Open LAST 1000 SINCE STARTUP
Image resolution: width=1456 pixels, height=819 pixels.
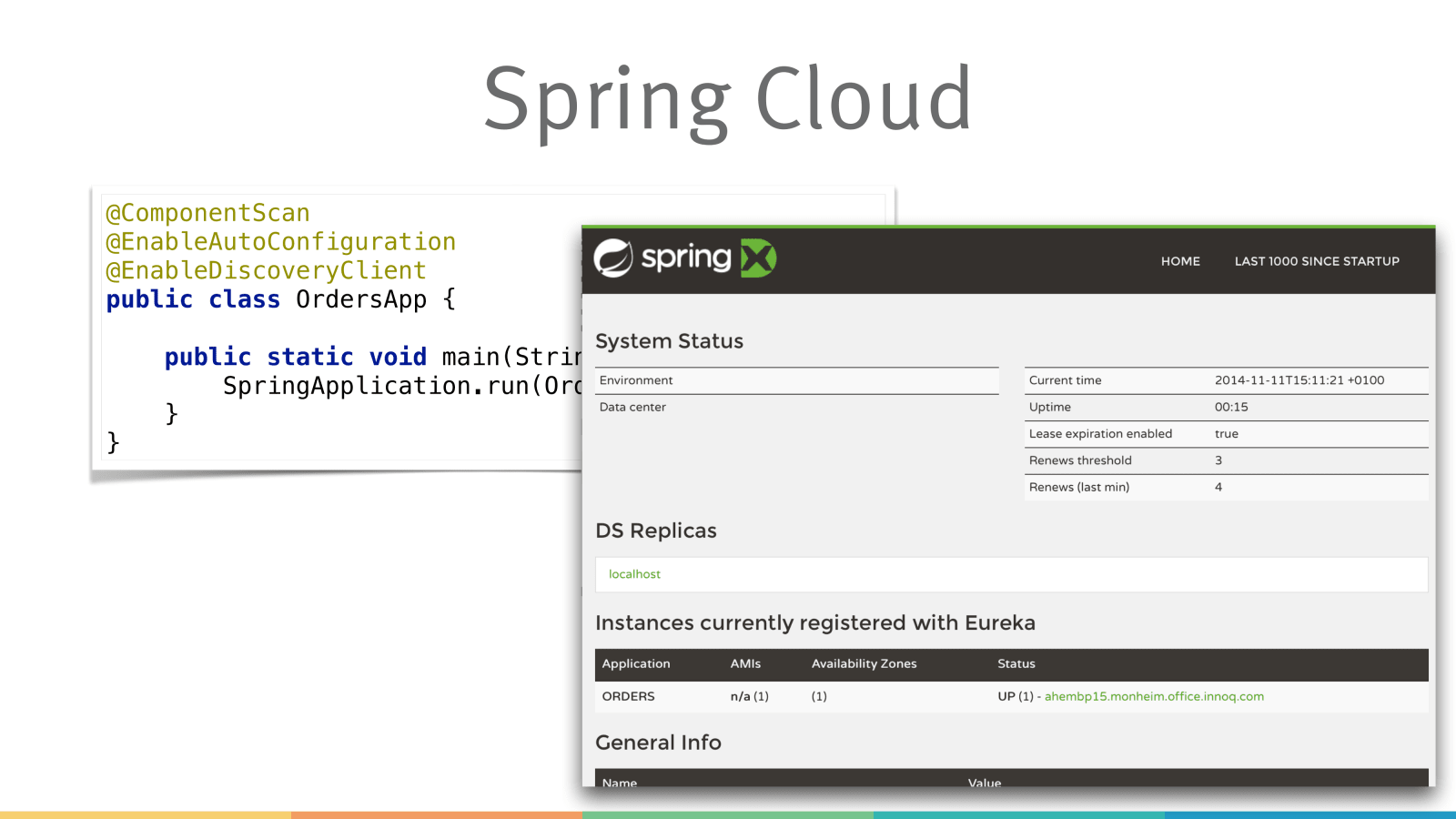(x=1317, y=261)
